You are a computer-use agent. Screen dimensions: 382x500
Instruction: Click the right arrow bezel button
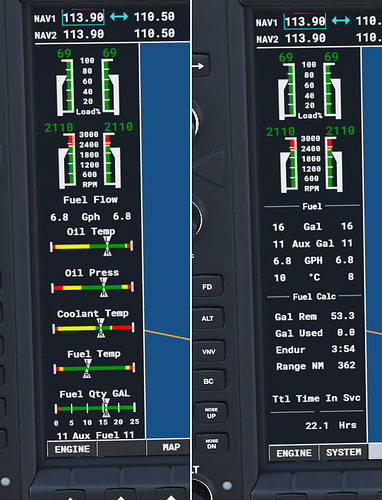pyautogui.click(x=201, y=66)
